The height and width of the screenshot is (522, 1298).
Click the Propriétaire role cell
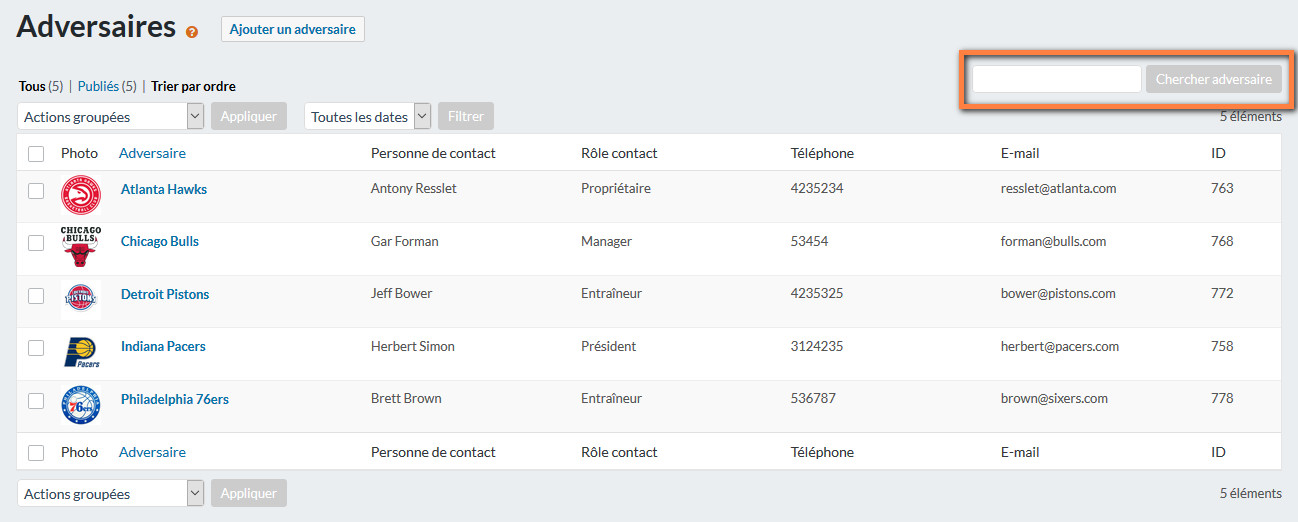(616, 188)
